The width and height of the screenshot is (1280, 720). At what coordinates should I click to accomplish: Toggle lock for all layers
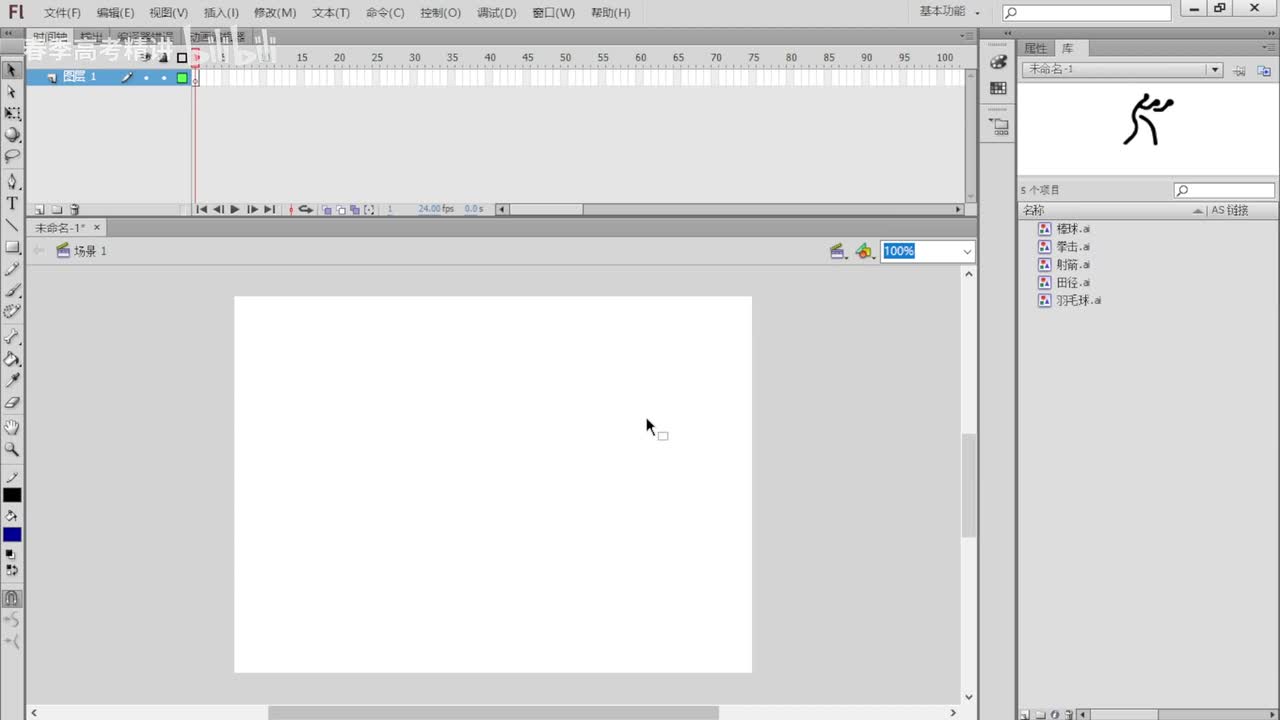click(x=164, y=58)
